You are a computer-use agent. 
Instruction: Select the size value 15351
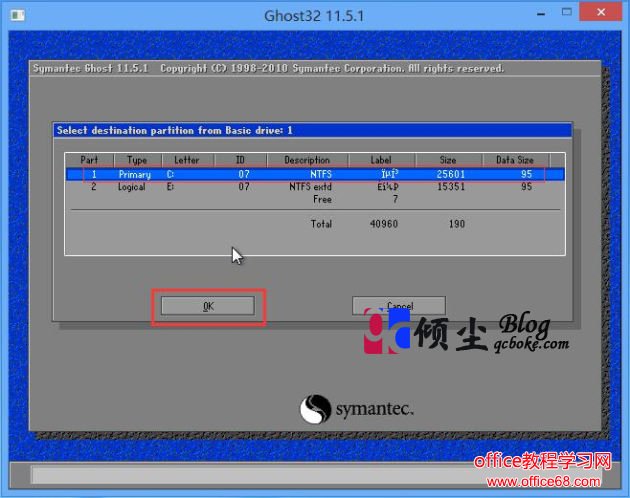click(451, 187)
